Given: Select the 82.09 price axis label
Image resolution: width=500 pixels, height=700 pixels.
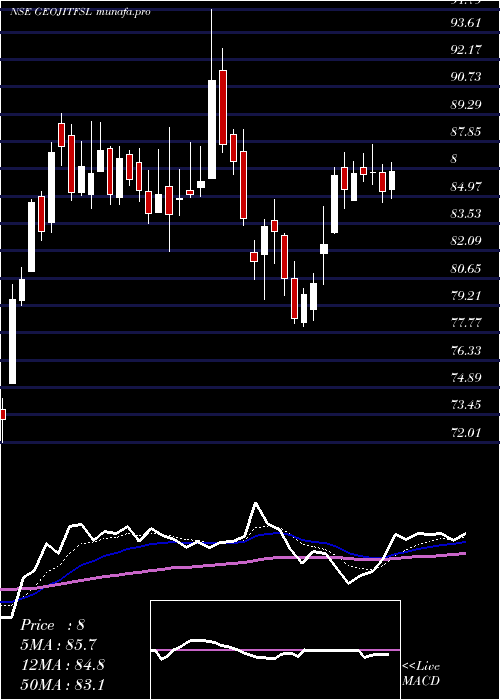Looking at the screenshot, I should pyautogui.click(x=466, y=241).
